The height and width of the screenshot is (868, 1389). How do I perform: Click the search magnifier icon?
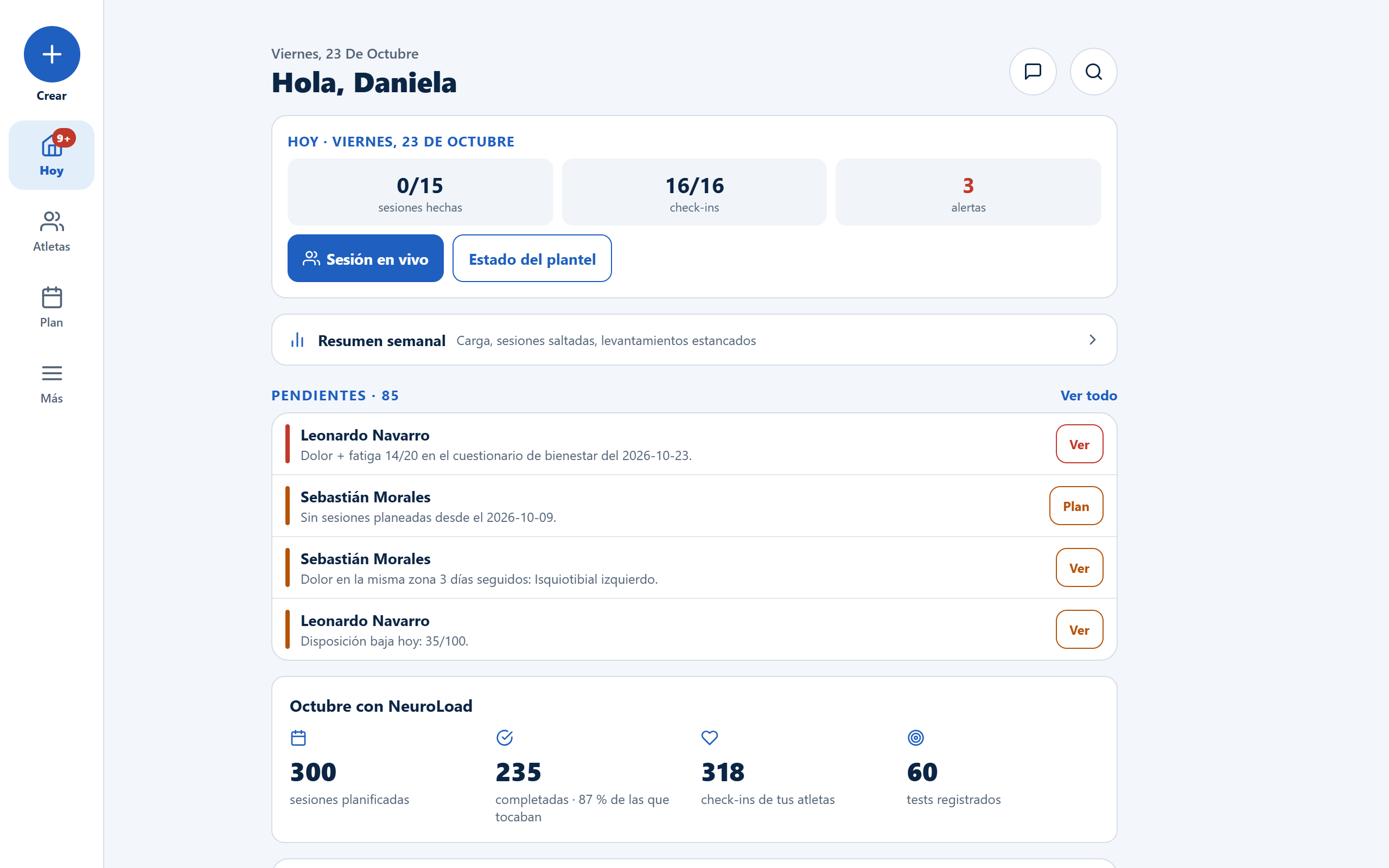point(1093,72)
